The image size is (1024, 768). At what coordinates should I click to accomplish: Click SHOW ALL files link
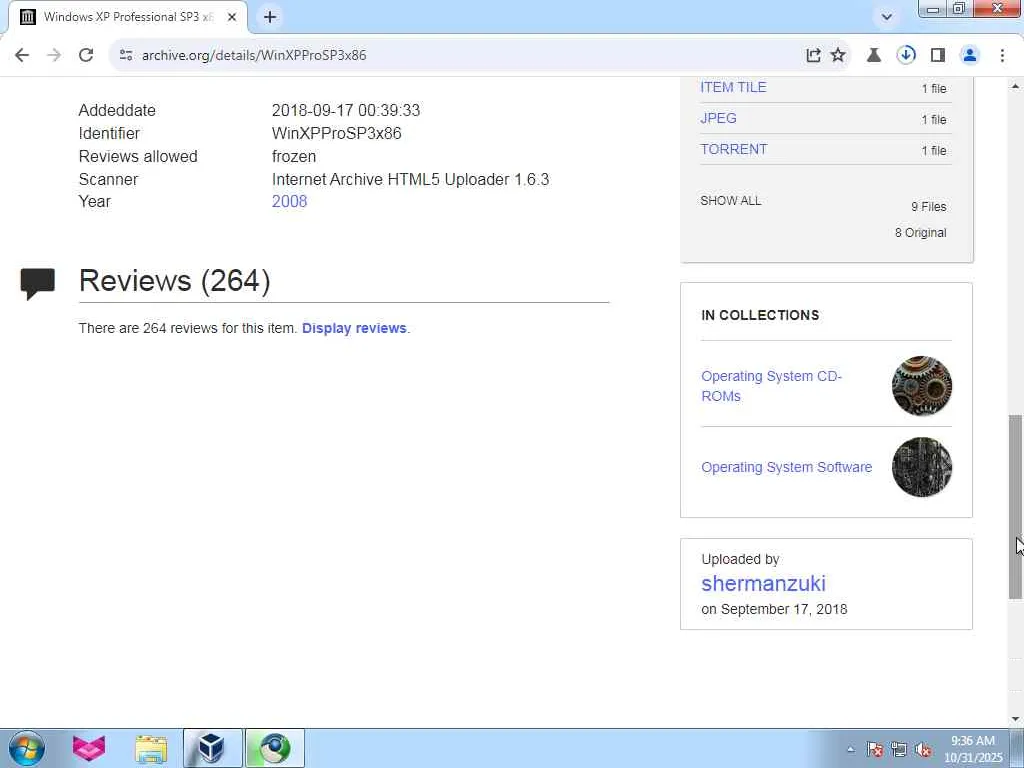coord(731,201)
